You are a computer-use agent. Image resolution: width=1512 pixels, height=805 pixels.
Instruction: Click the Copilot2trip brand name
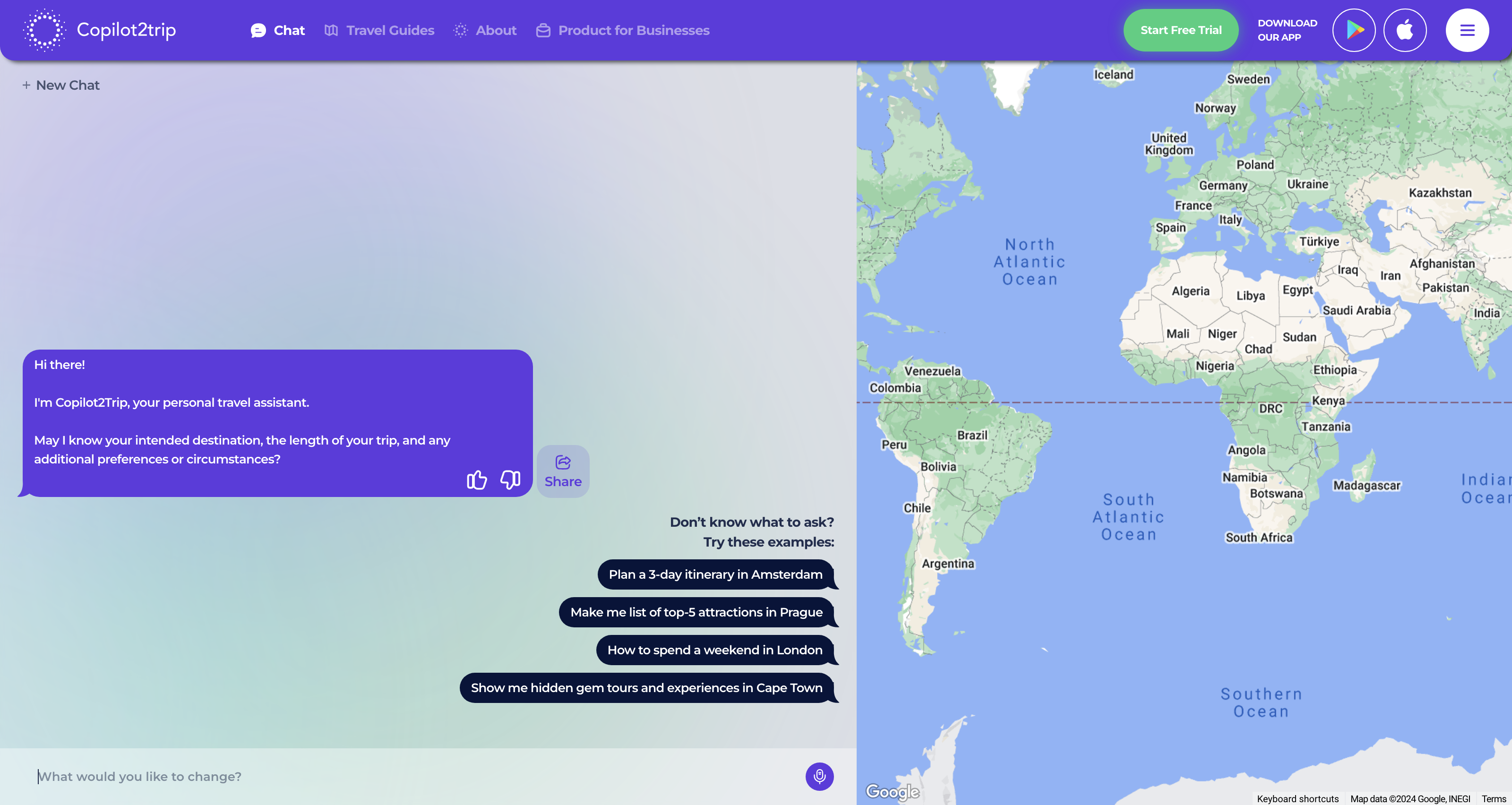[x=126, y=30]
